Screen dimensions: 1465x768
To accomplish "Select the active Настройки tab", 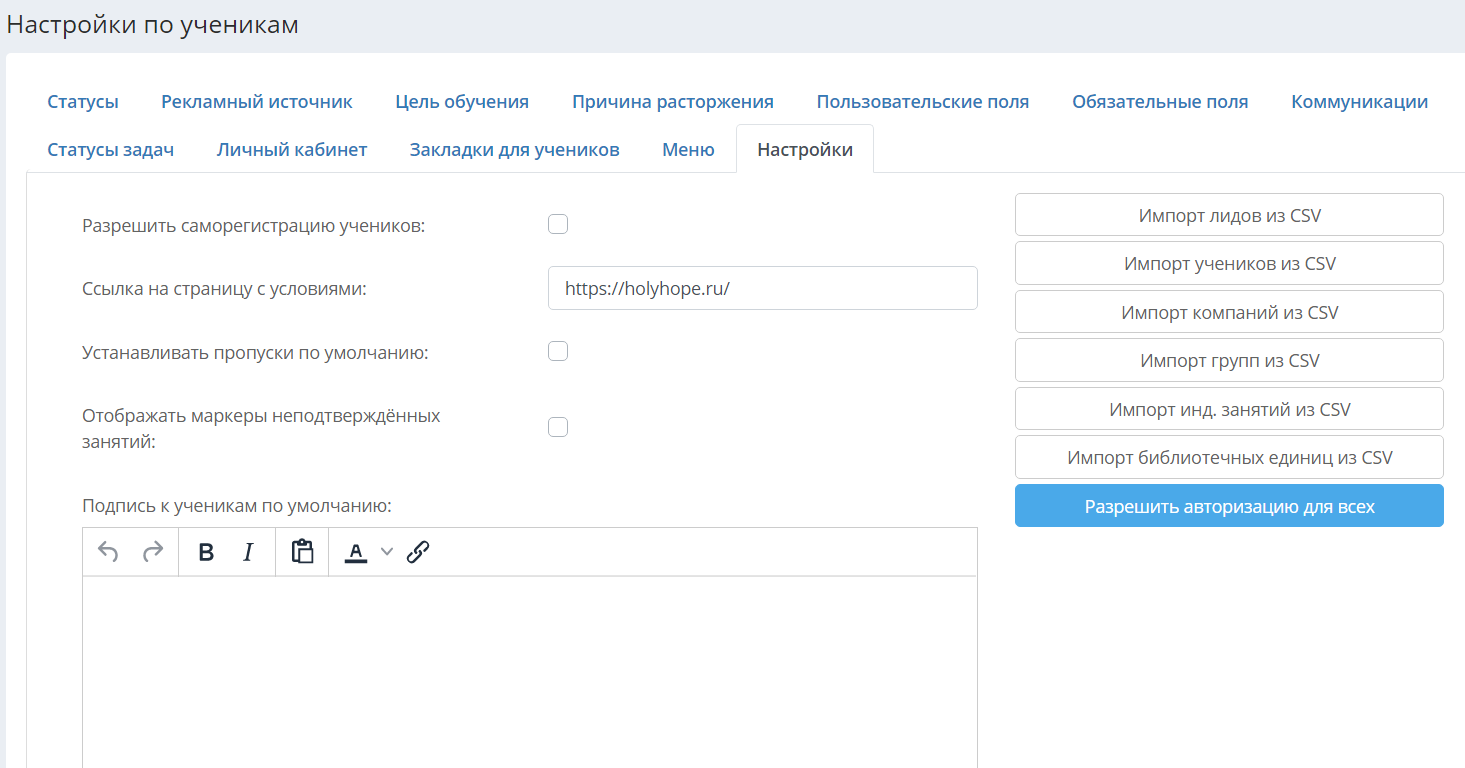I will tap(805, 150).
